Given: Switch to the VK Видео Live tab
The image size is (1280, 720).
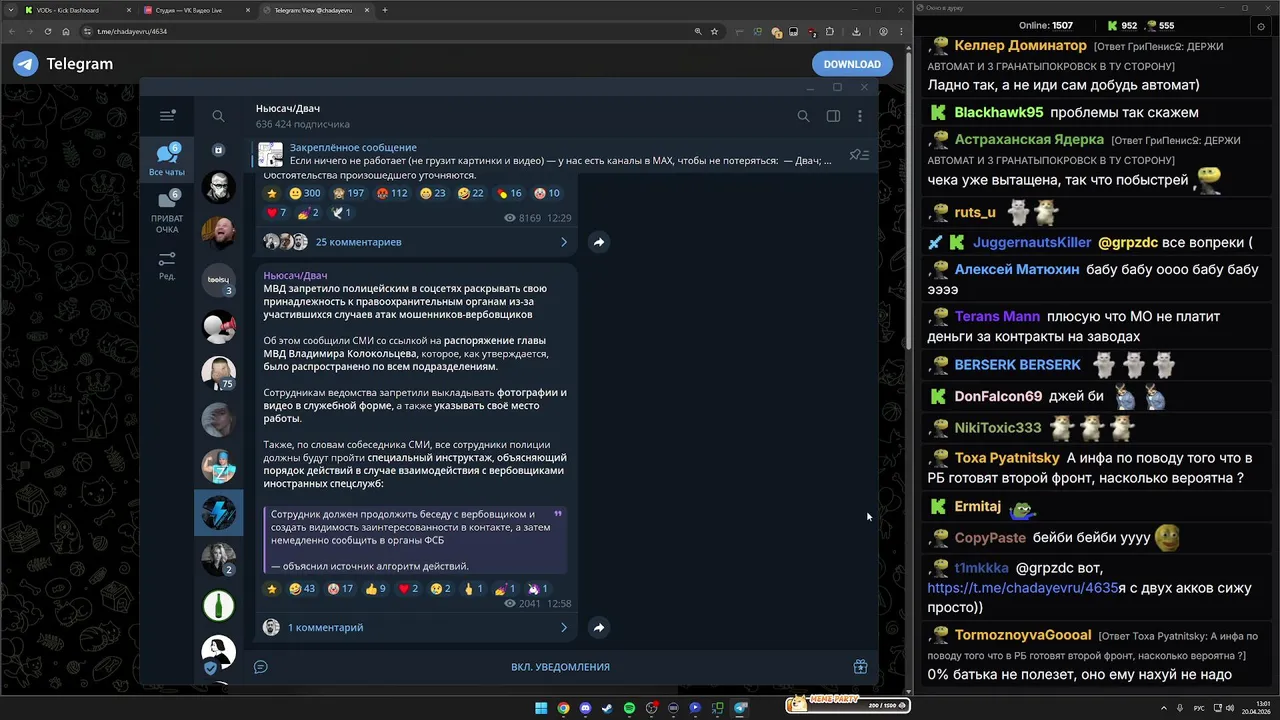Looking at the screenshot, I should click(195, 10).
